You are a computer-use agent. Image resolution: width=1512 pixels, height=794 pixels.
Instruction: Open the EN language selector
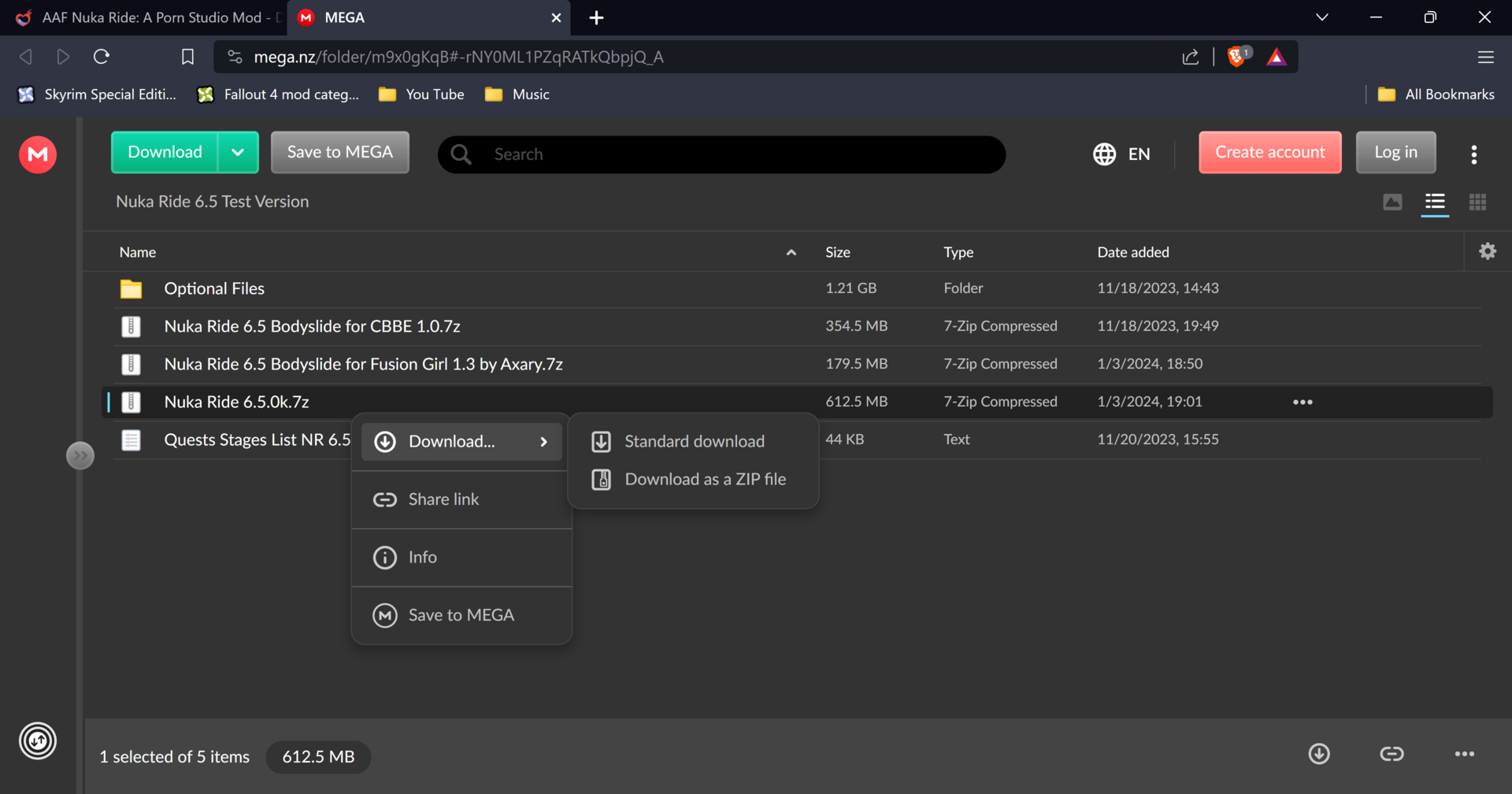tap(1121, 154)
